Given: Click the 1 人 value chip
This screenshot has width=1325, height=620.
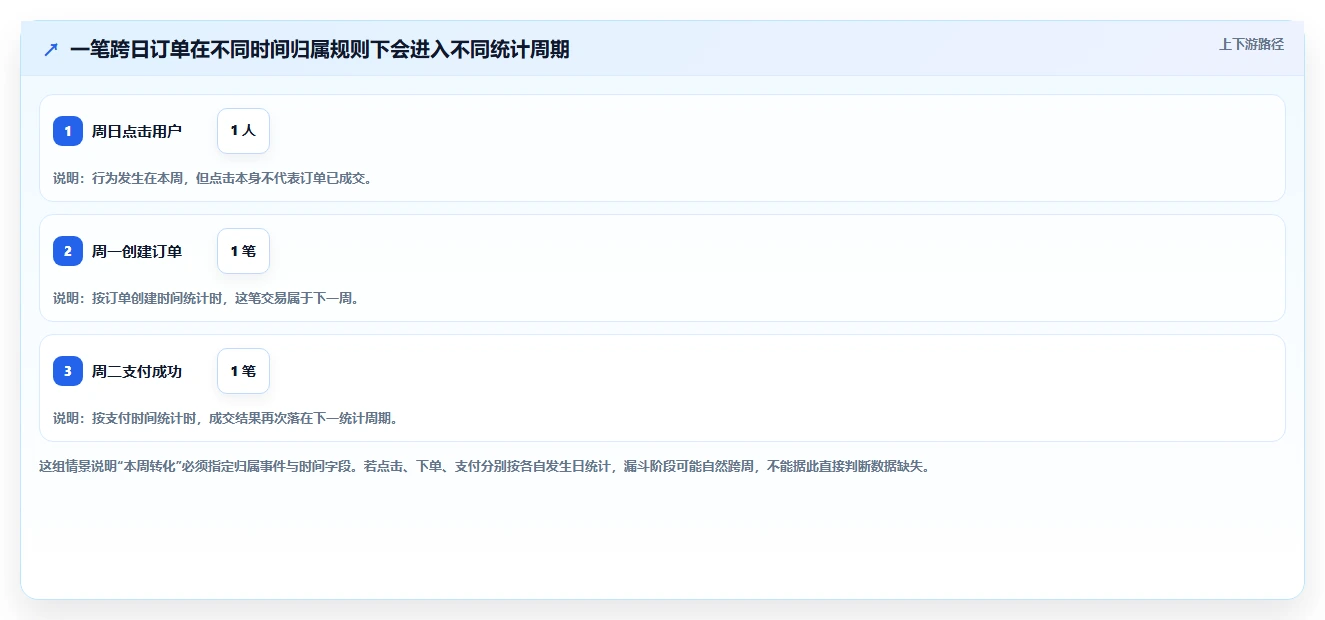Looking at the screenshot, I should [x=243, y=131].
